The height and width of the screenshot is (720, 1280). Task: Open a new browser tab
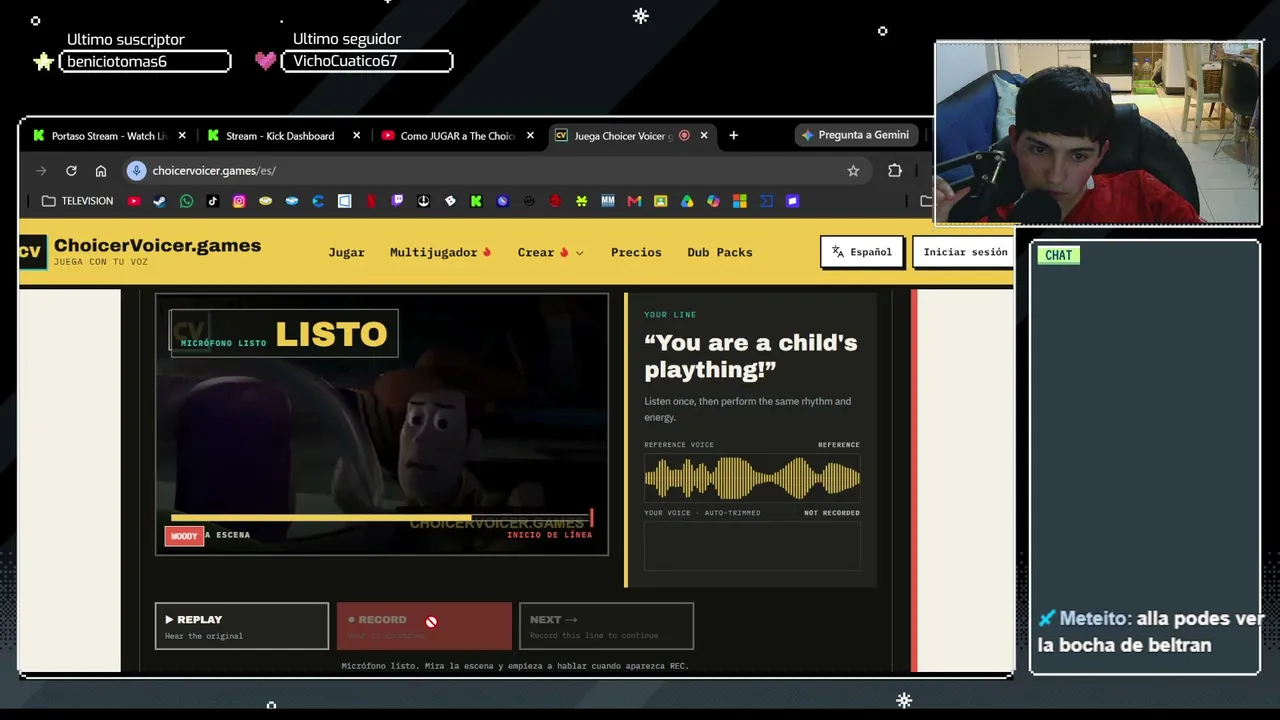(733, 135)
